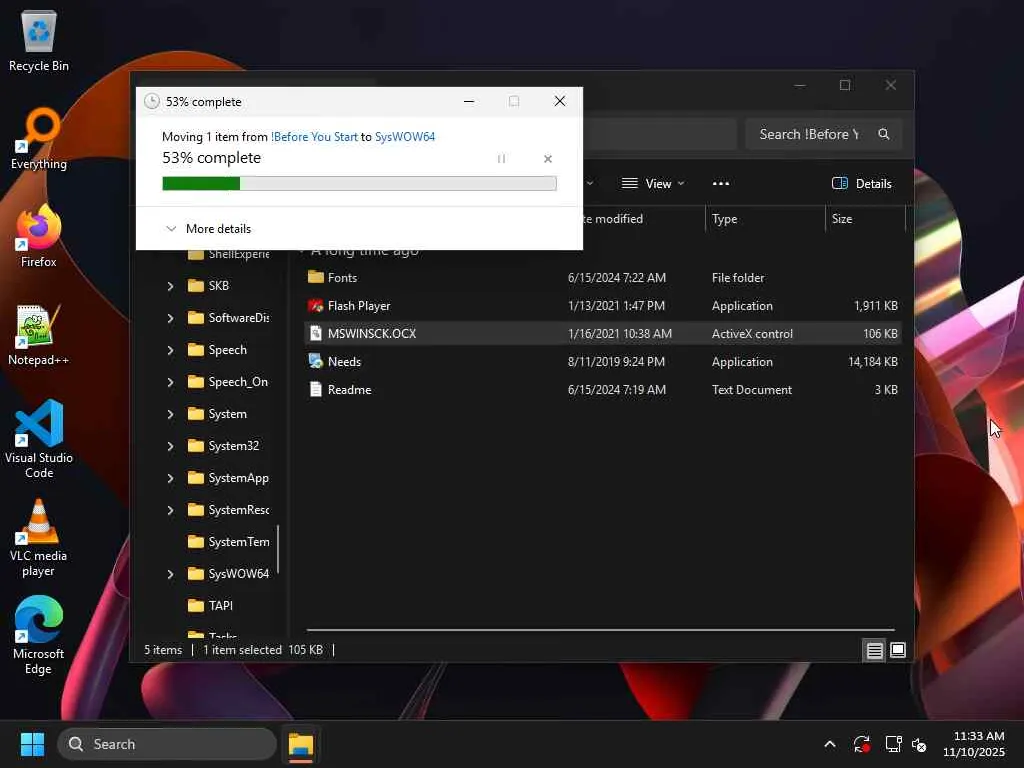Sort by the Type column header
1024x768 pixels.
pos(765,219)
